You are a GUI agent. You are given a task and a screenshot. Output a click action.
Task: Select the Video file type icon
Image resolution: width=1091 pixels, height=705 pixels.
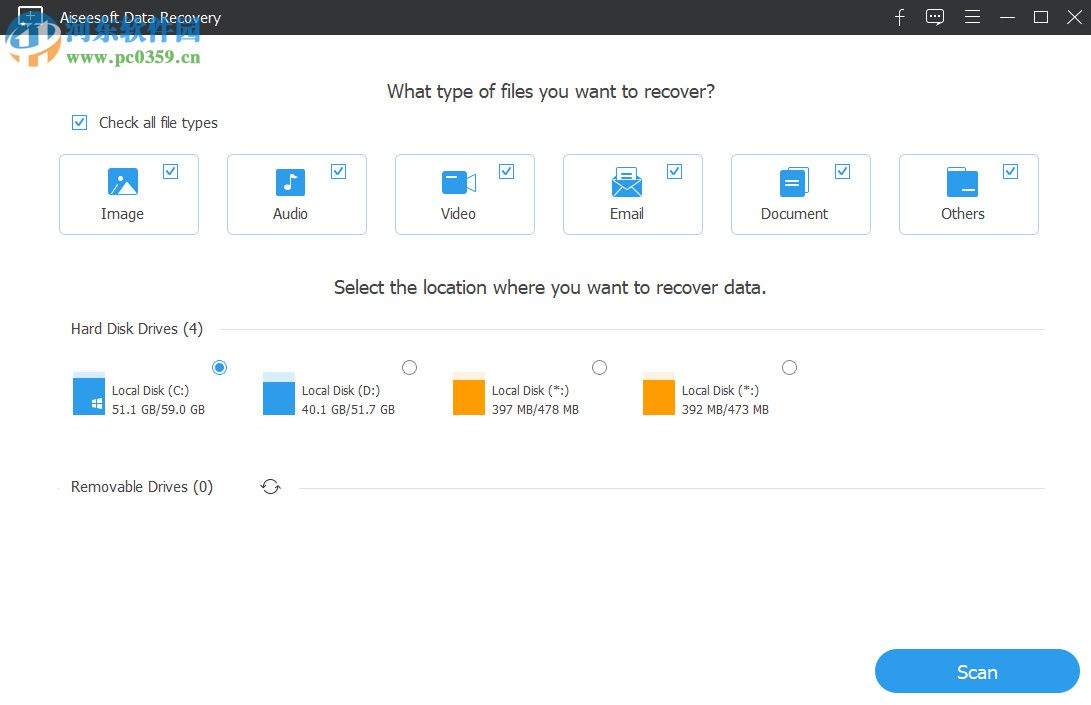click(x=458, y=182)
